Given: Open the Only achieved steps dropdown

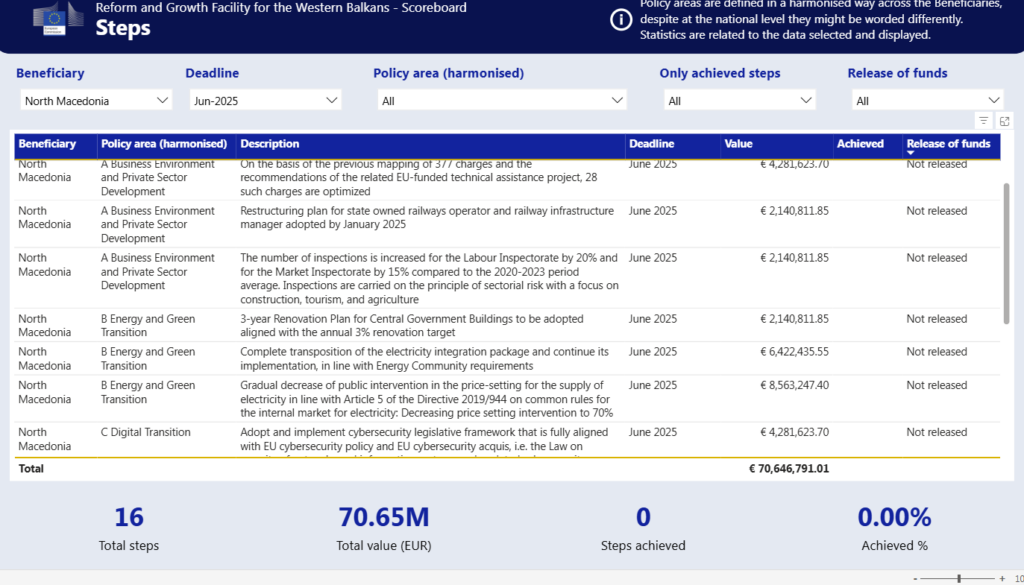Looking at the screenshot, I should (x=739, y=101).
